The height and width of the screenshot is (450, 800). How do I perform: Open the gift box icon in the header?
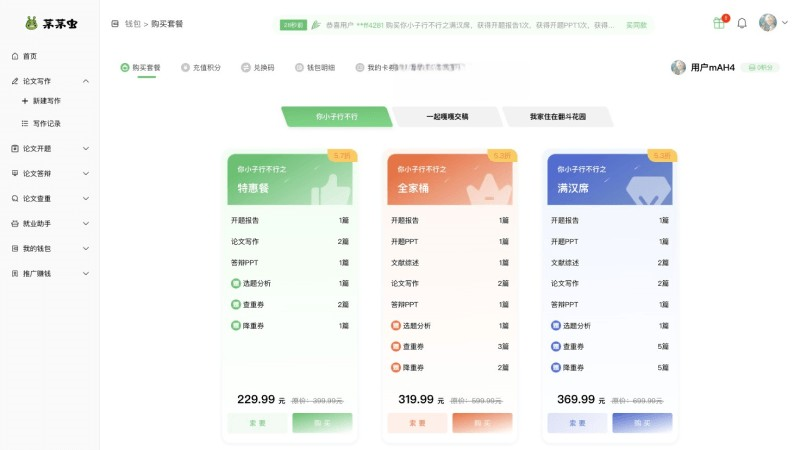(x=719, y=23)
